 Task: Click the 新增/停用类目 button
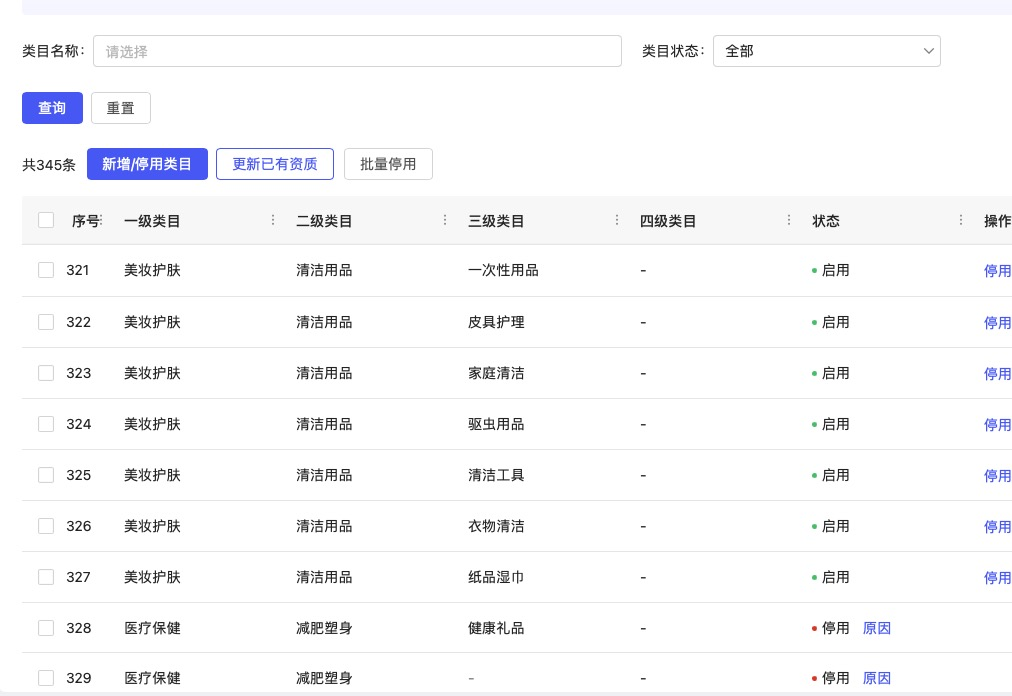coord(147,164)
